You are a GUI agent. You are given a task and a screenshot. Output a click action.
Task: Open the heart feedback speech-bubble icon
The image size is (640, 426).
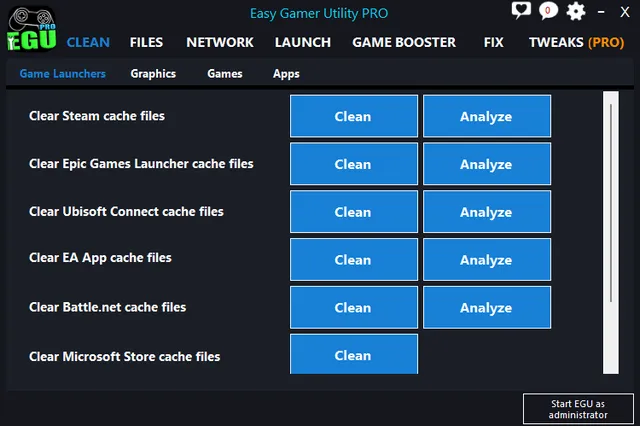(x=521, y=10)
